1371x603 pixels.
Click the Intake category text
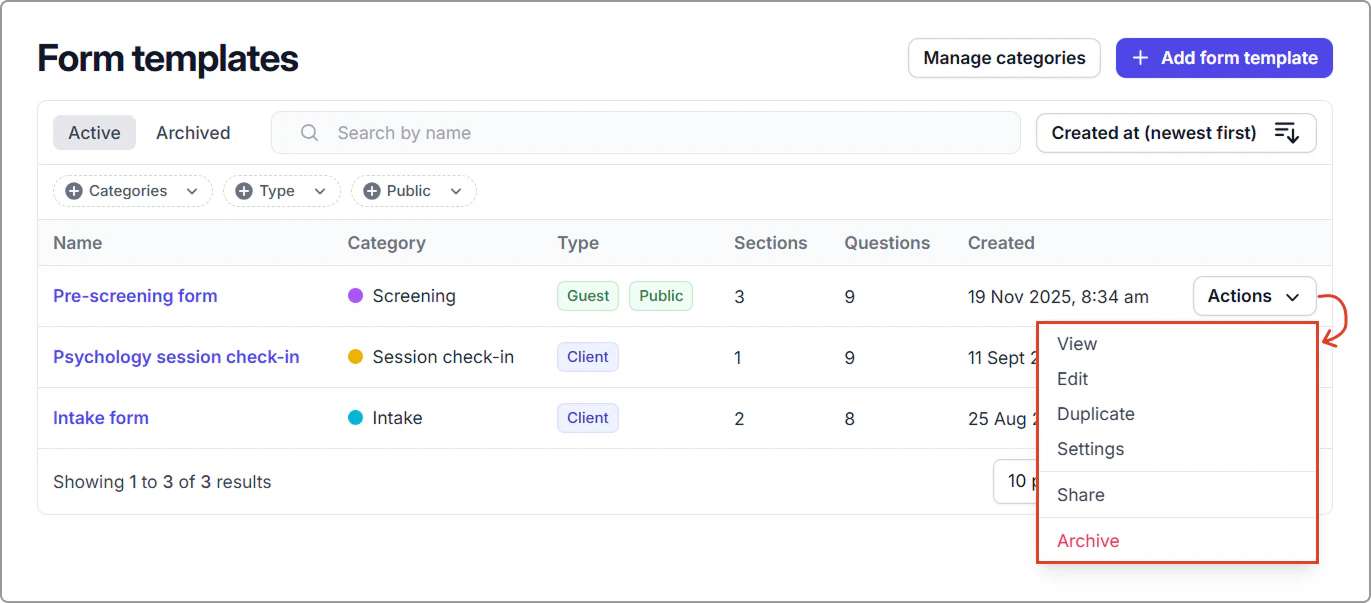coord(397,418)
